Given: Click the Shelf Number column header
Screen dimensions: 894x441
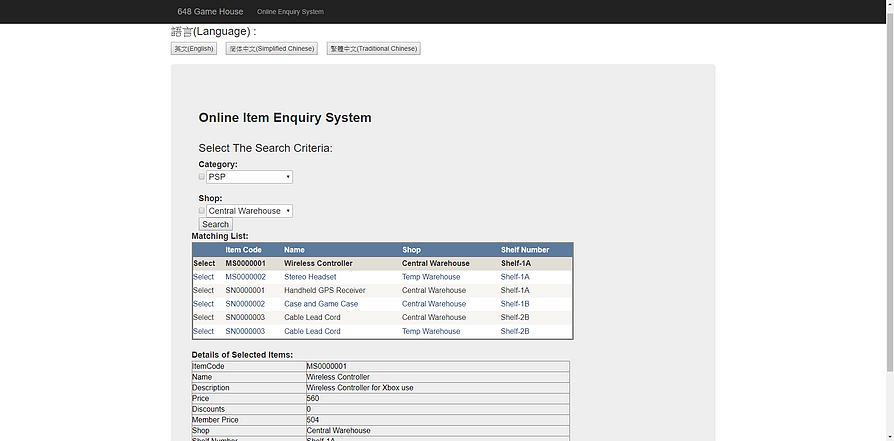Looking at the screenshot, I should point(525,250).
